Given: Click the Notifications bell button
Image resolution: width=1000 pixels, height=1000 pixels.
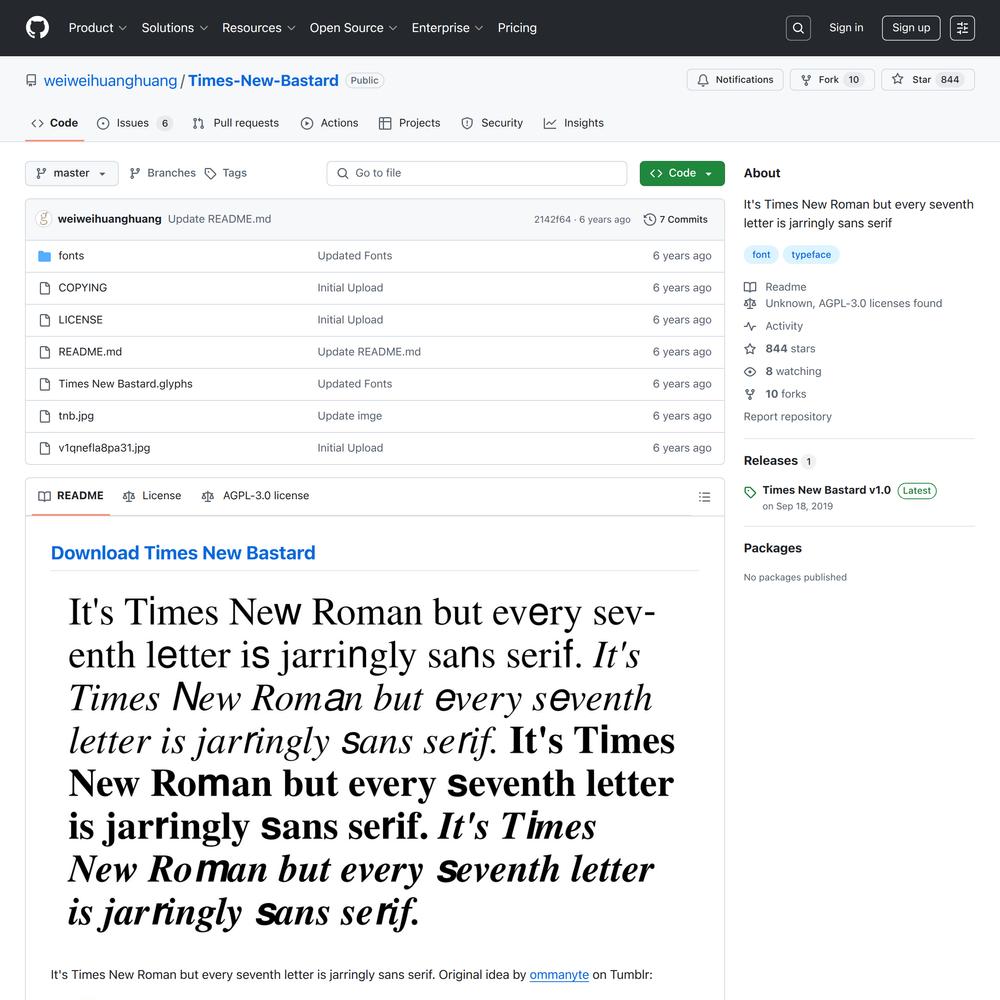Looking at the screenshot, I should [x=735, y=80].
